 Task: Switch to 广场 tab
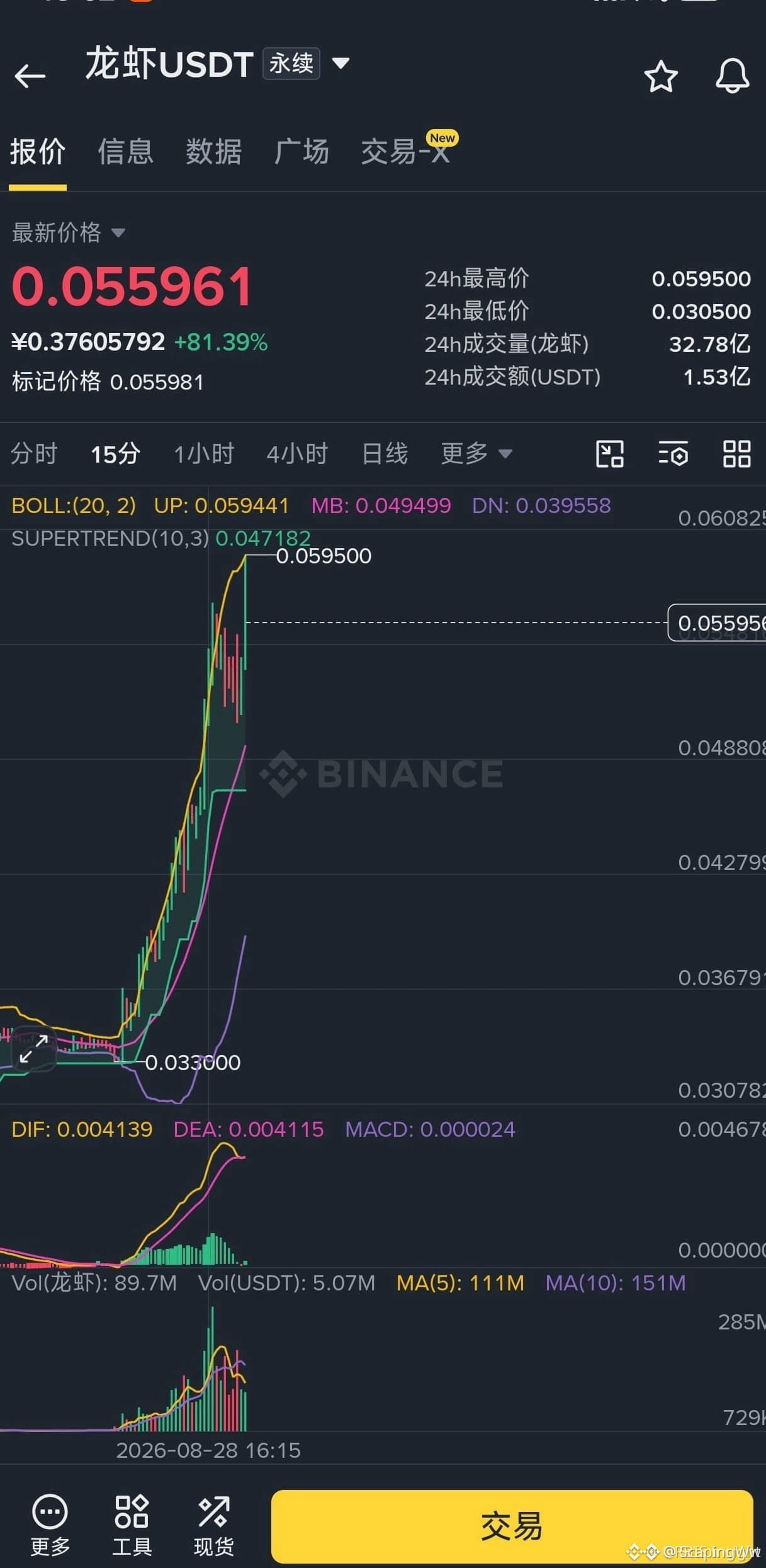tap(301, 152)
